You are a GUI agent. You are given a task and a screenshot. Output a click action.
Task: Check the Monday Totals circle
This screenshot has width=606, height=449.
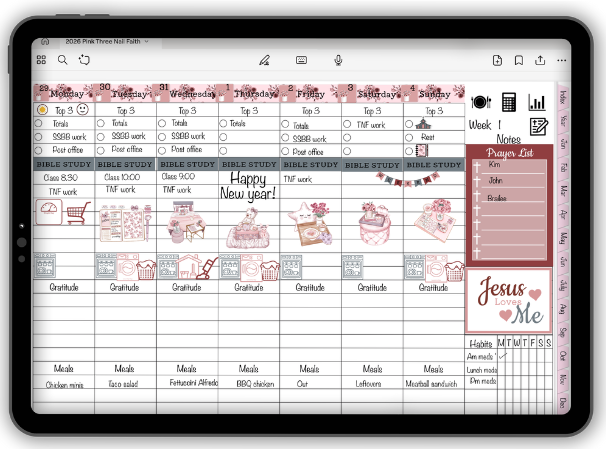(38, 123)
